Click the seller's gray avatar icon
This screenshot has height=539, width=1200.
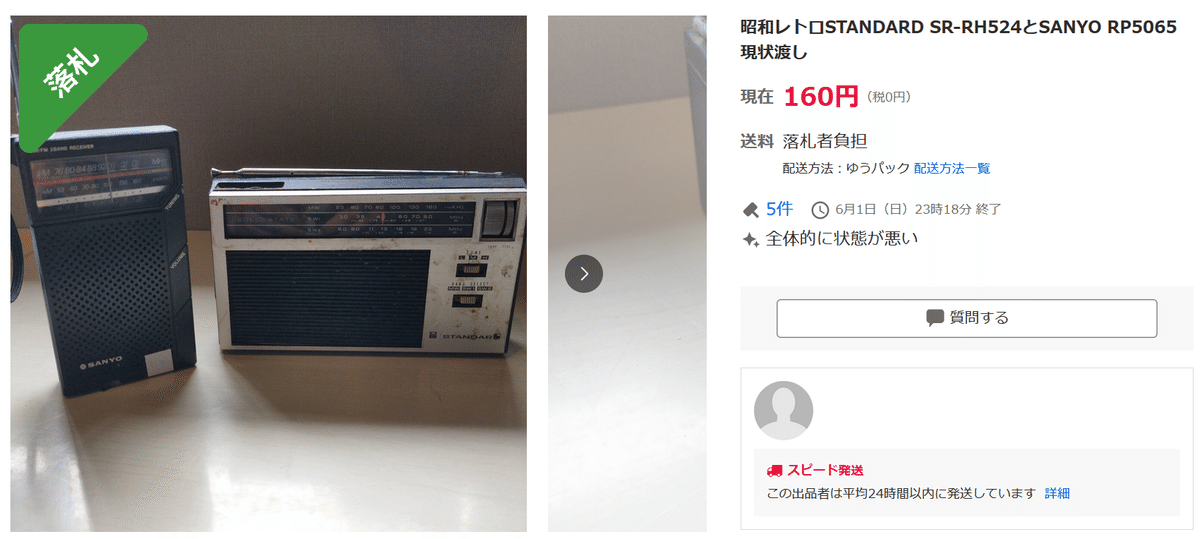pyautogui.click(x=783, y=410)
